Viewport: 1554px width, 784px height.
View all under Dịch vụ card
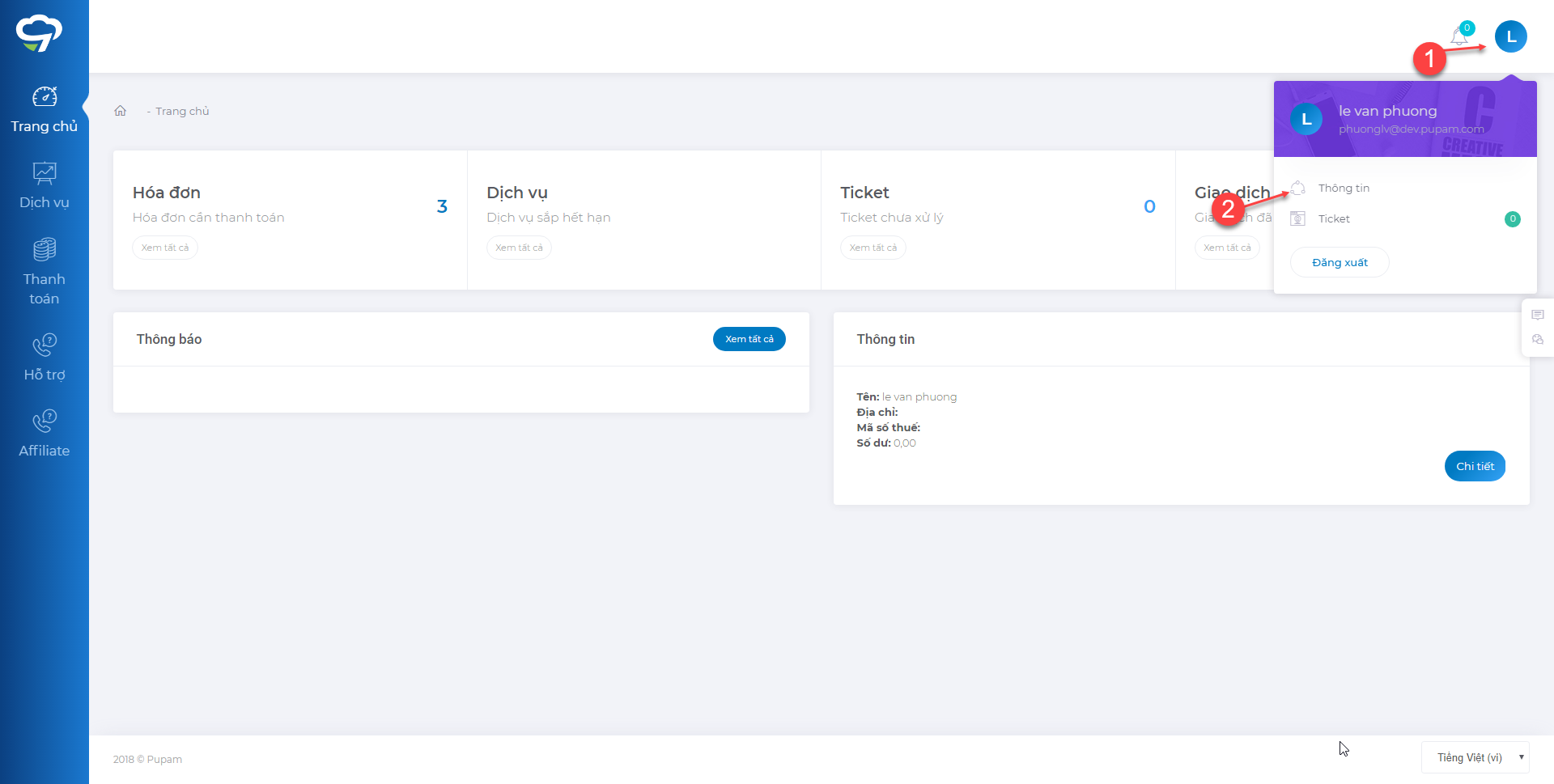519,248
